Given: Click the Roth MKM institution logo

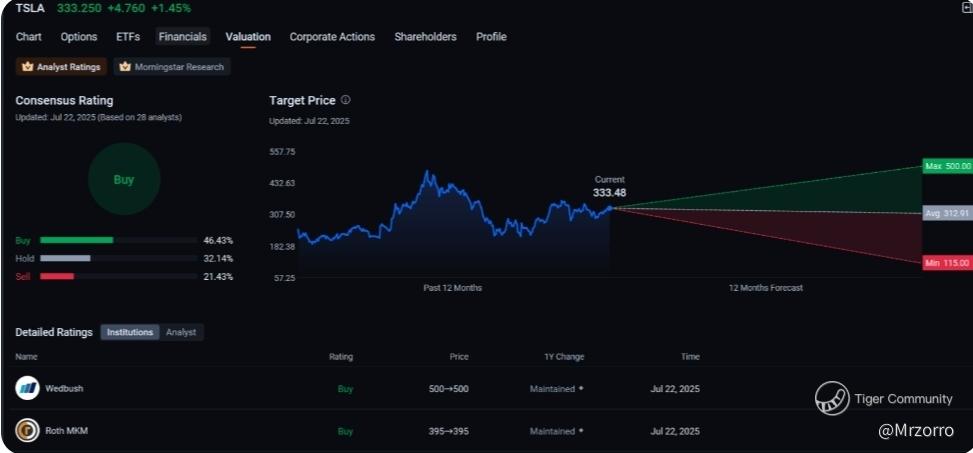Looking at the screenshot, I should point(27,431).
